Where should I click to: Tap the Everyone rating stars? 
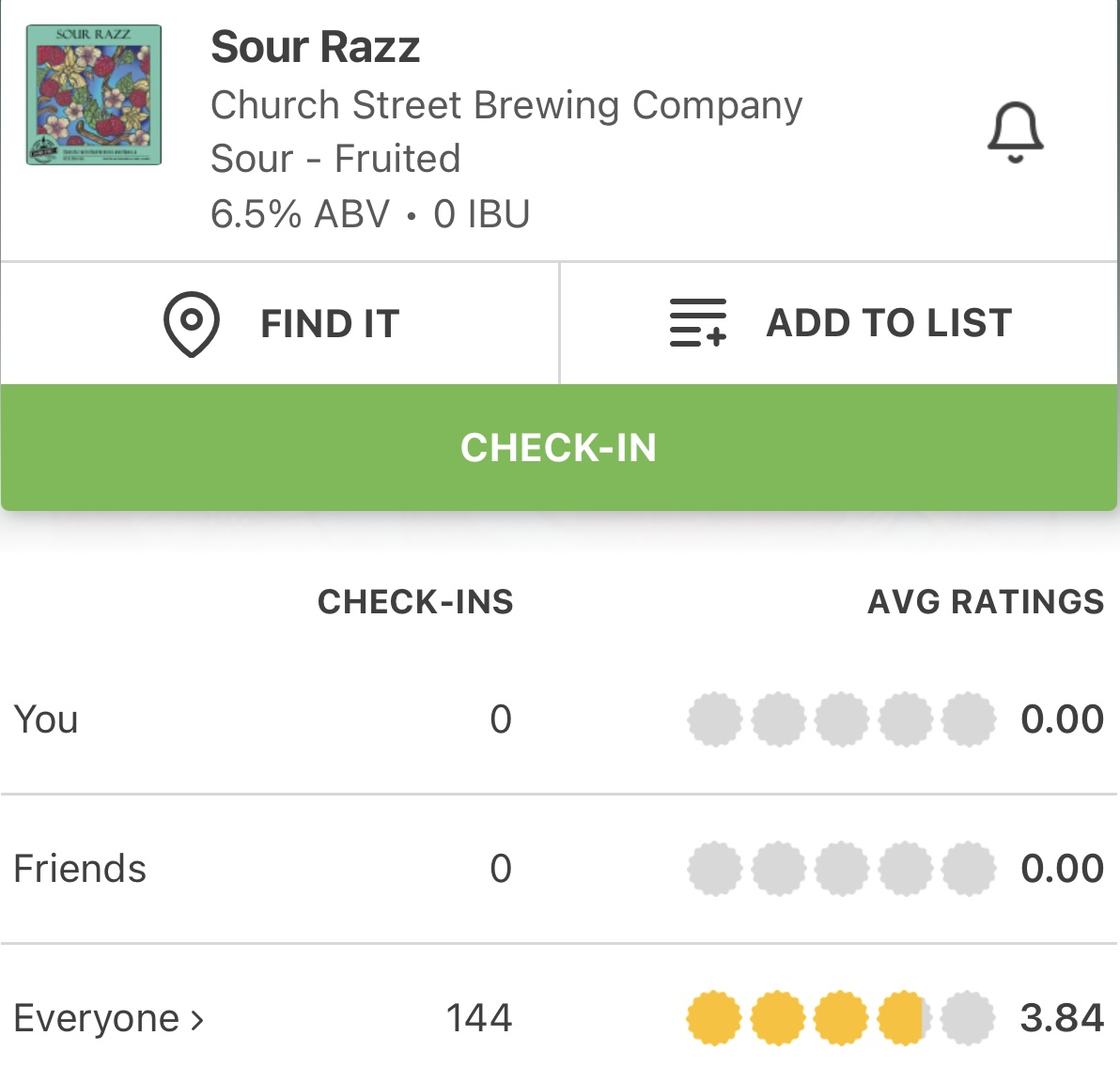[x=841, y=1018]
